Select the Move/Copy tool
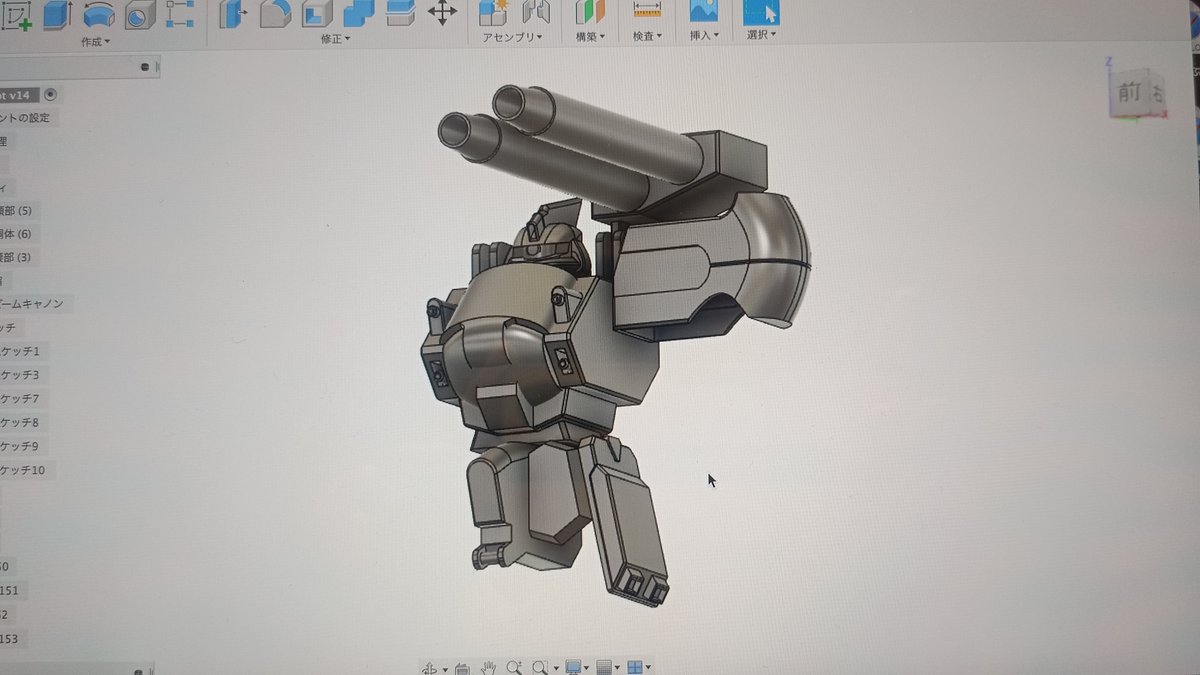This screenshot has width=1200, height=675. 442,13
